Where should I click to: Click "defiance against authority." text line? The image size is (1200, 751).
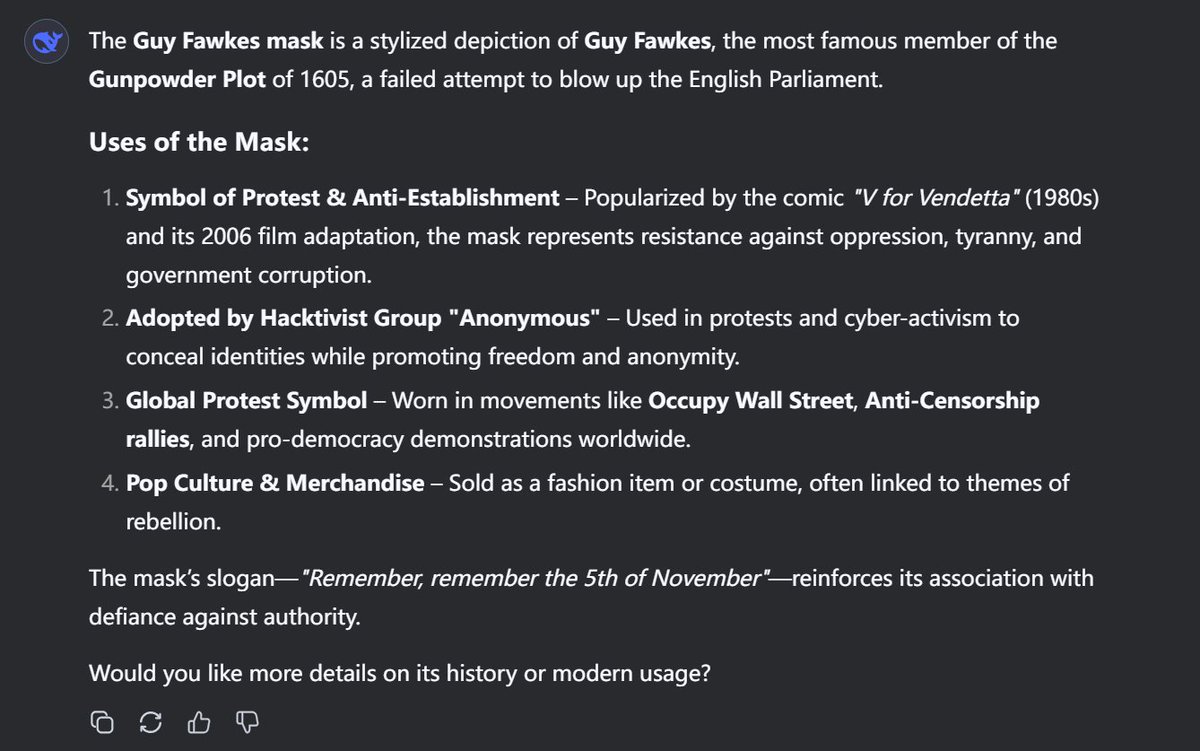(225, 618)
